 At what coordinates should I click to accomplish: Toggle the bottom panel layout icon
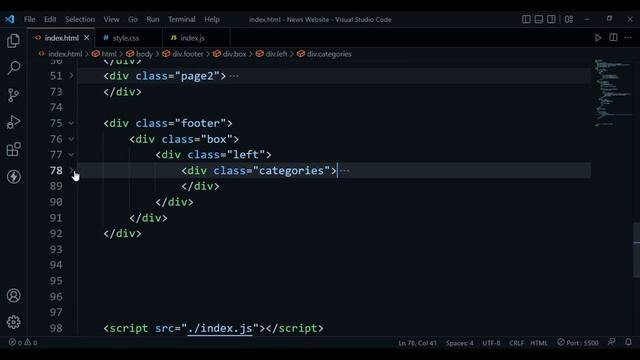pyautogui.click(x=539, y=19)
